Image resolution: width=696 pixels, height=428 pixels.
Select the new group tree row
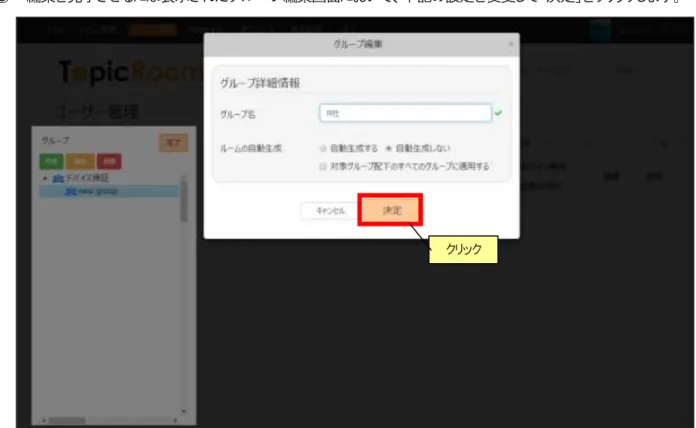click(109, 191)
